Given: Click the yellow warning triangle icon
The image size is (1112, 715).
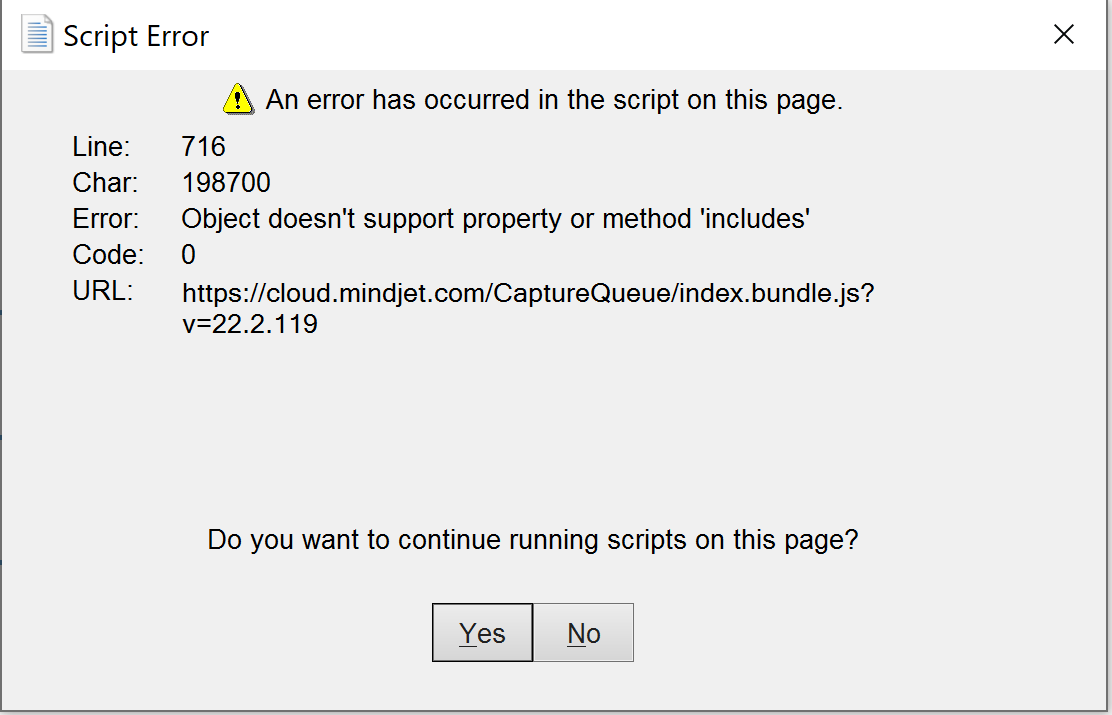Looking at the screenshot, I should 238,99.
